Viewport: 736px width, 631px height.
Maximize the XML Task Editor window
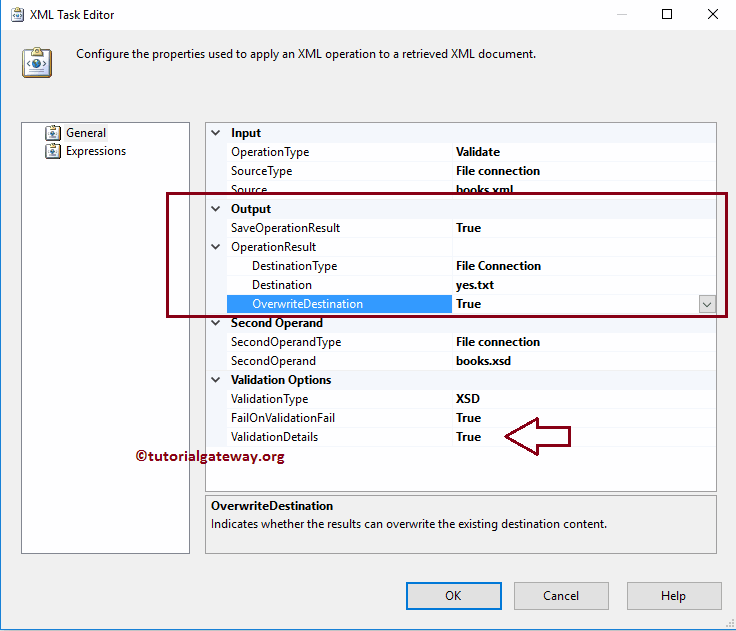pos(667,14)
